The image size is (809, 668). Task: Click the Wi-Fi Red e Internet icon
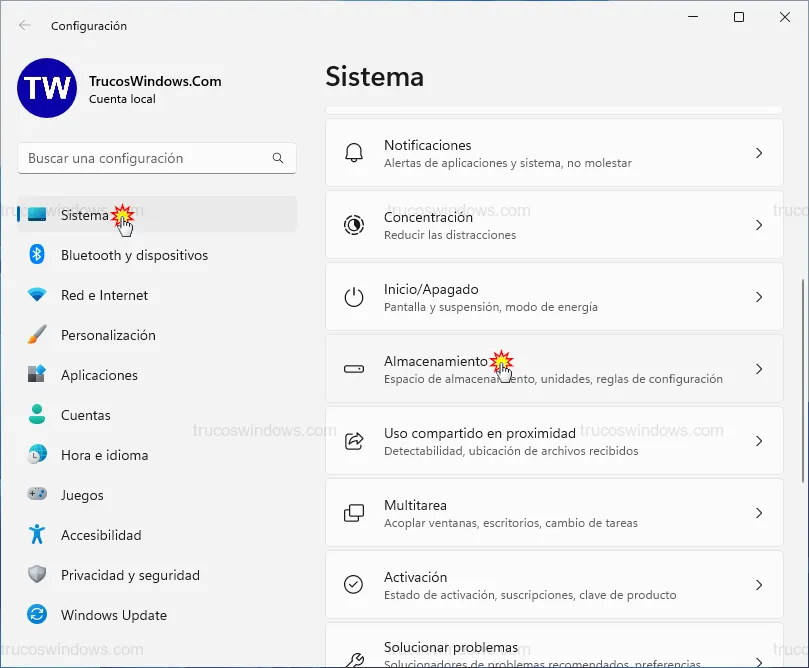[x=37, y=295]
